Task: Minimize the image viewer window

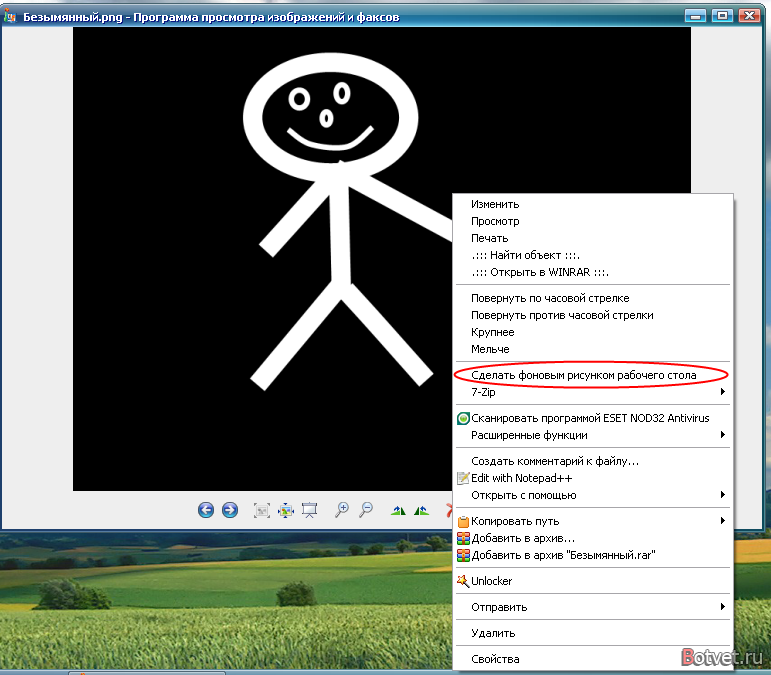Action: click(695, 16)
